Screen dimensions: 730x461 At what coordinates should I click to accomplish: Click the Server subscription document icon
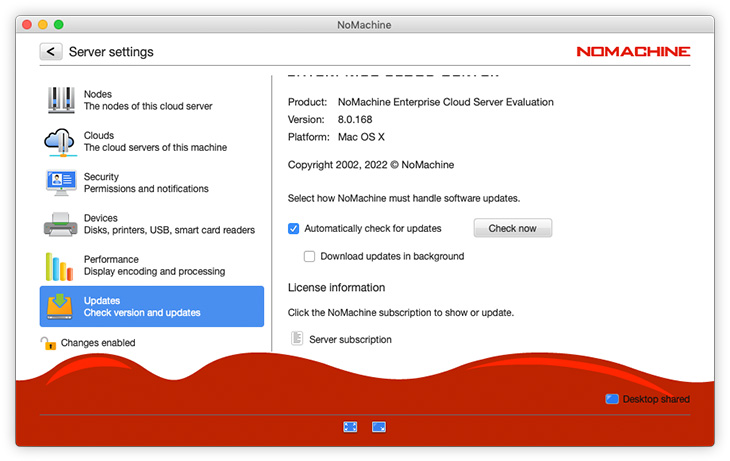296,339
